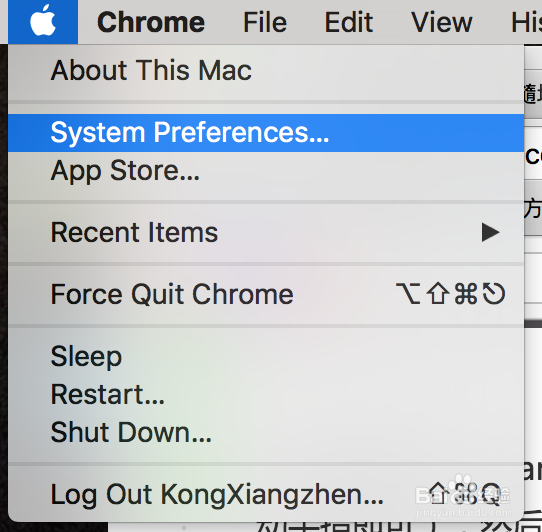This screenshot has width=542, height=532.
Task: Open the partially visible History menu
Action: 526,22
